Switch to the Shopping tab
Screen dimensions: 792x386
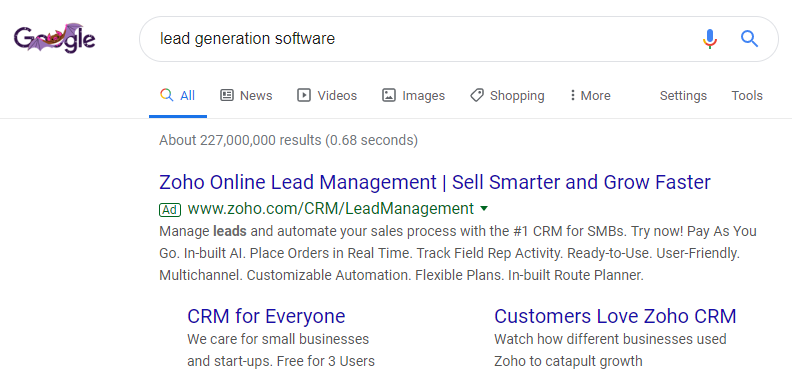[x=507, y=95]
